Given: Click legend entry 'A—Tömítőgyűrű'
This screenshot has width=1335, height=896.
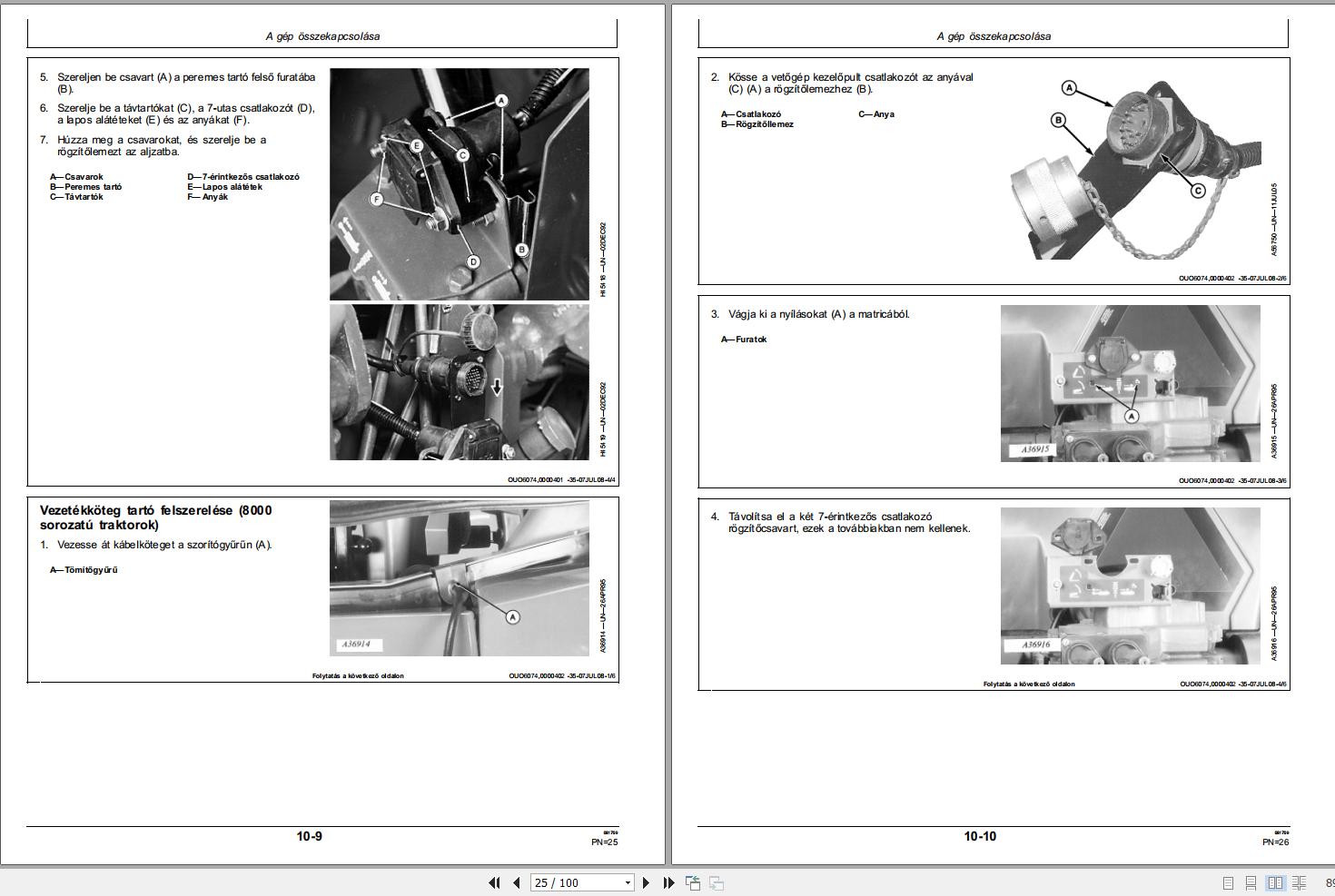Looking at the screenshot, I should click(84, 570).
